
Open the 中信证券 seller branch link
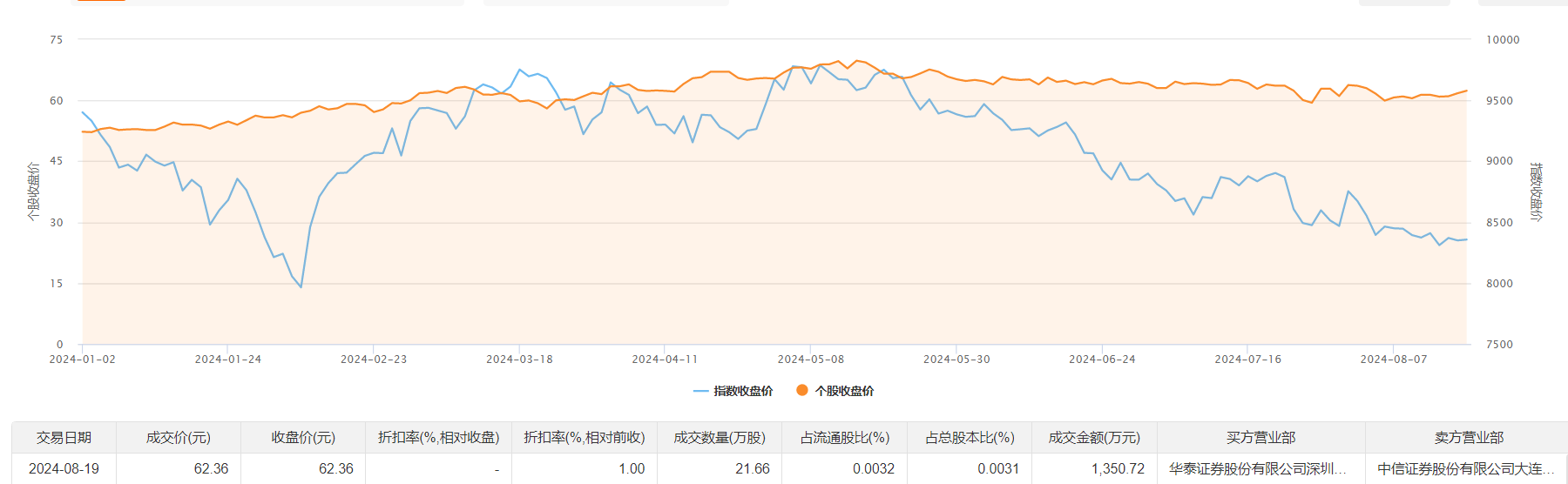point(1466,468)
